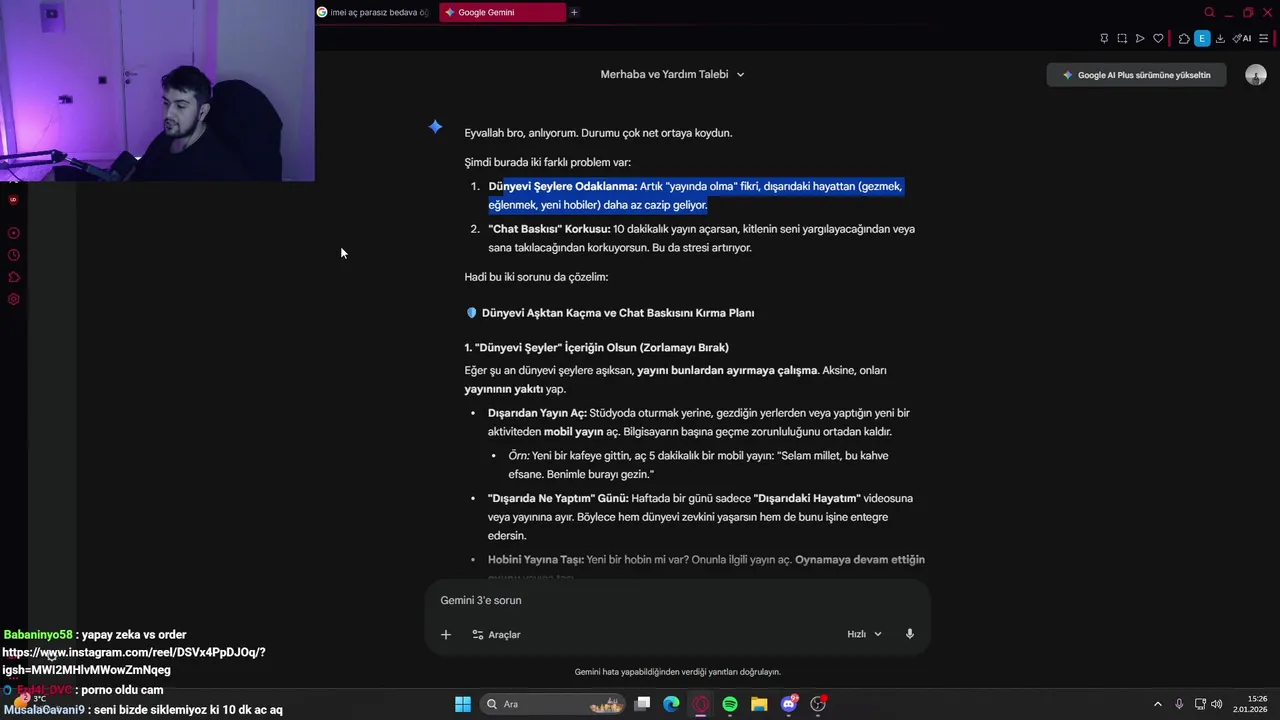Click the highlighted text Dünyevi Şeylere Odaklanma

coord(563,186)
